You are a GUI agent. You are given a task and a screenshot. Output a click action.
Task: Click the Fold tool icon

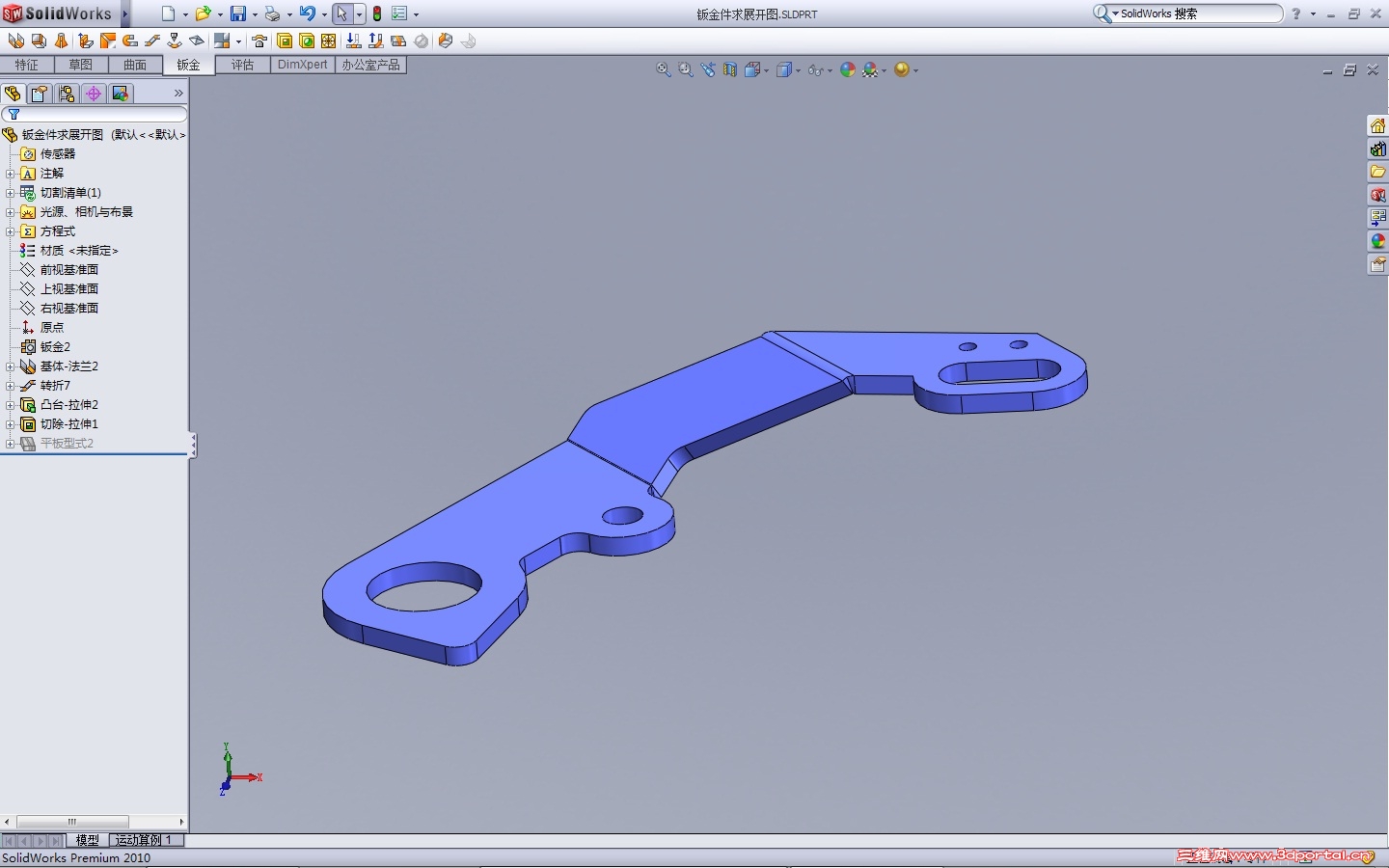(x=375, y=41)
